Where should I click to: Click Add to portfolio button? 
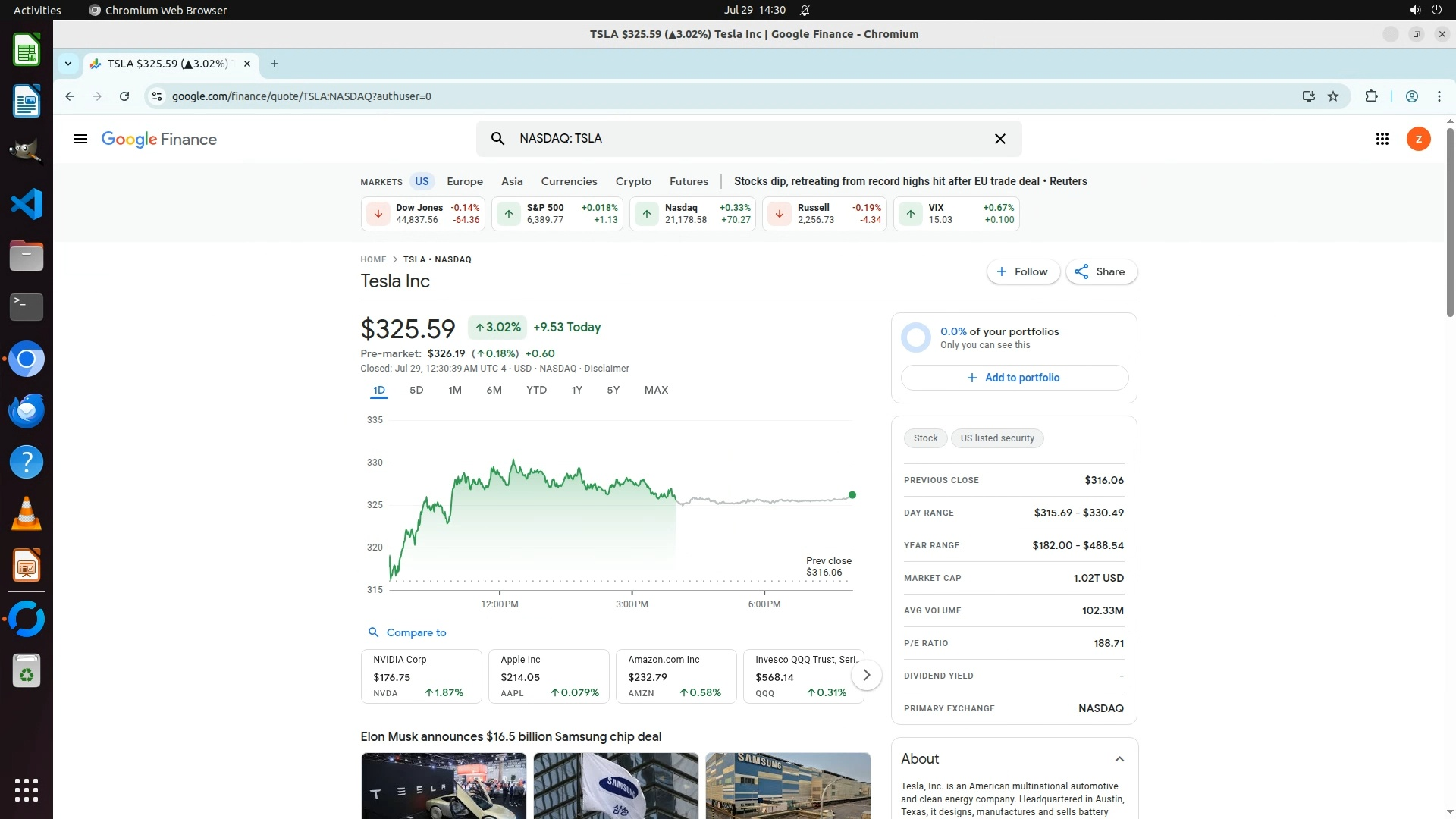coord(1014,378)
